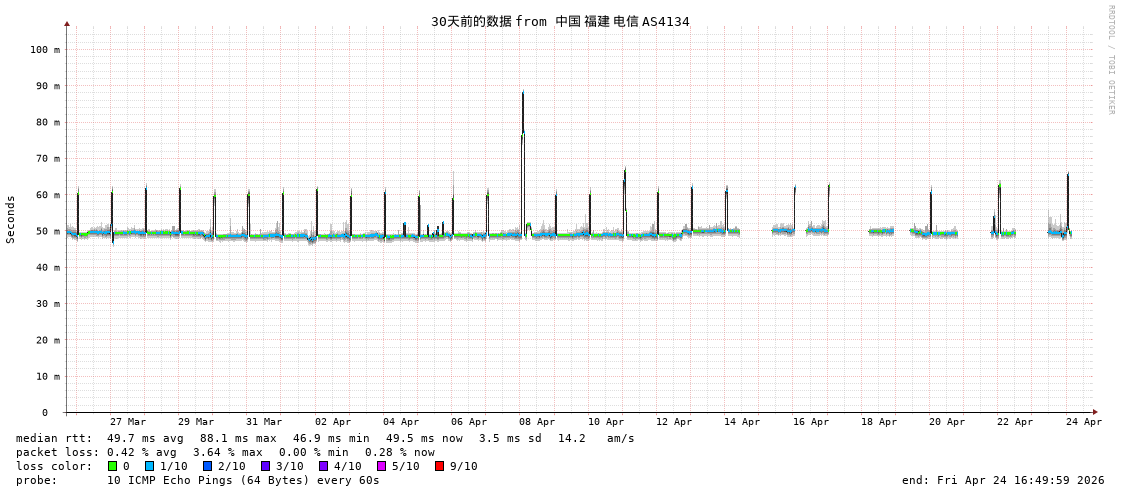Select the light blue 1/10 loss swatch
This screenshot has width=1121, height=494.
point(149,466)
